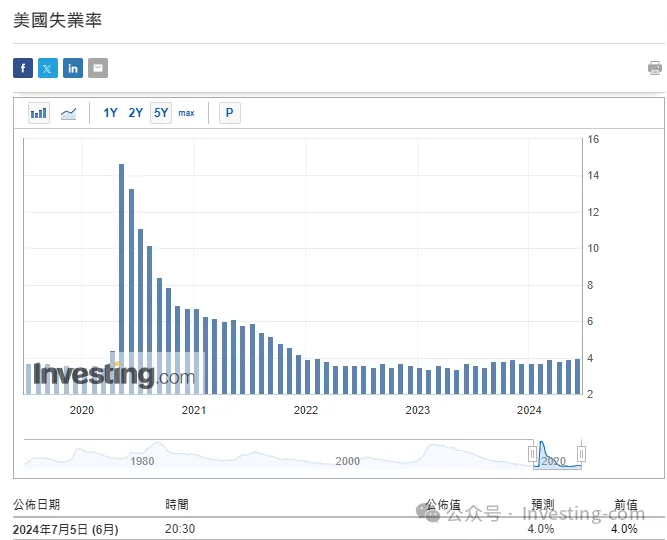Click the P button in chart toolbar
Image resolution: width=667 pixels, height=540 pixels.
pos(230,113)
